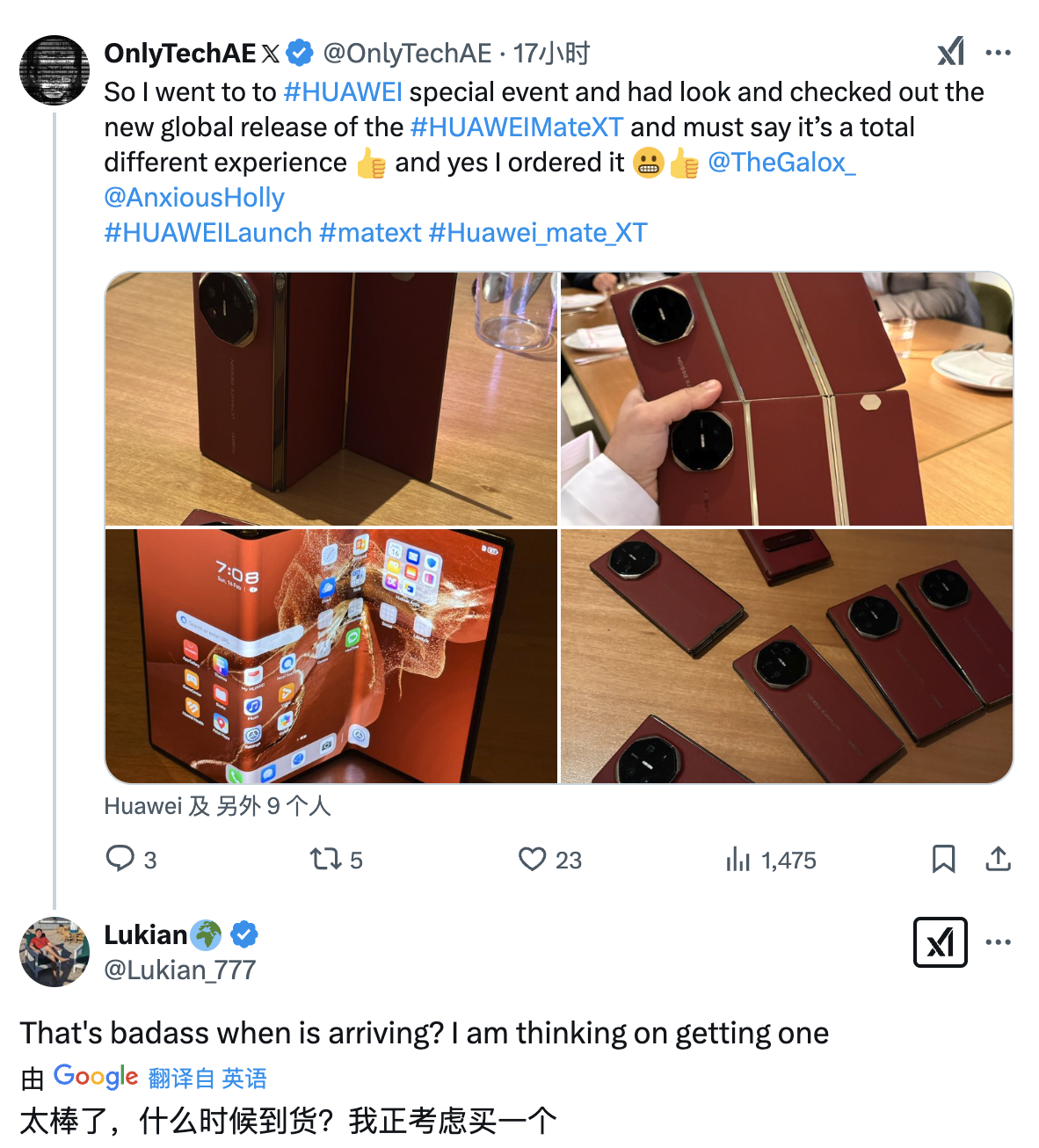Screen dimensions: 1039x1148
Task: View tweet analytics bar chart icon
Action: point(737,859)
